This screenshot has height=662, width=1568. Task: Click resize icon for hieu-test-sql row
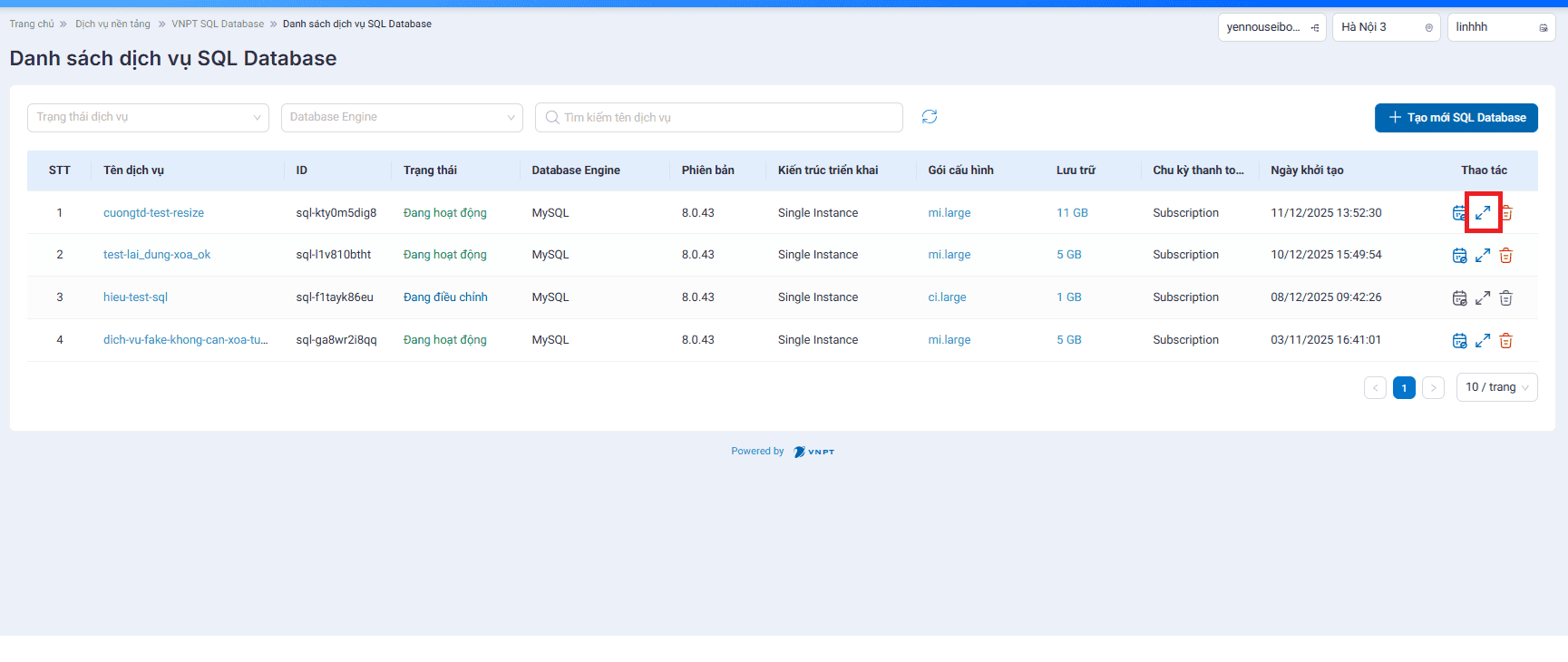click(x=1483, y=298)
